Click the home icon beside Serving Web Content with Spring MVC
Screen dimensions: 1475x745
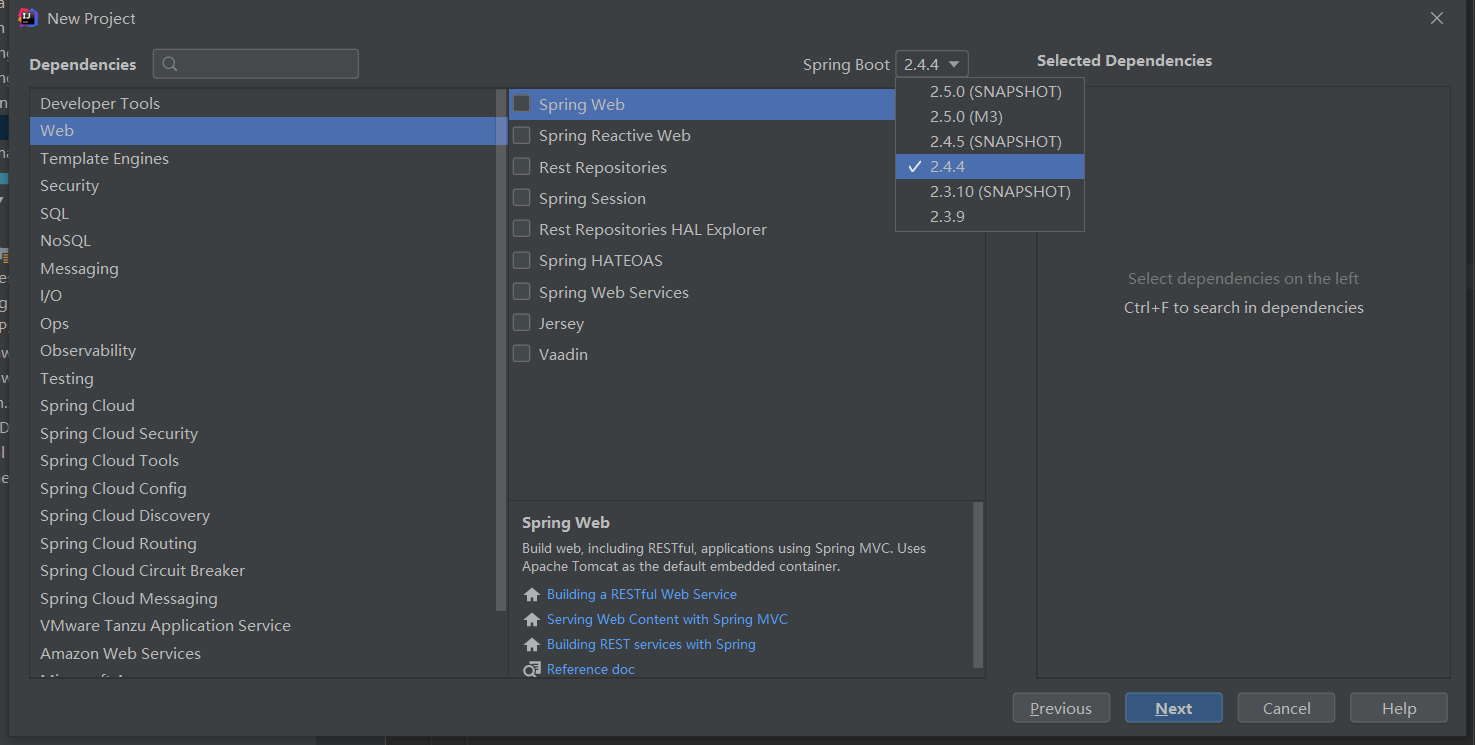click(531, 619)
